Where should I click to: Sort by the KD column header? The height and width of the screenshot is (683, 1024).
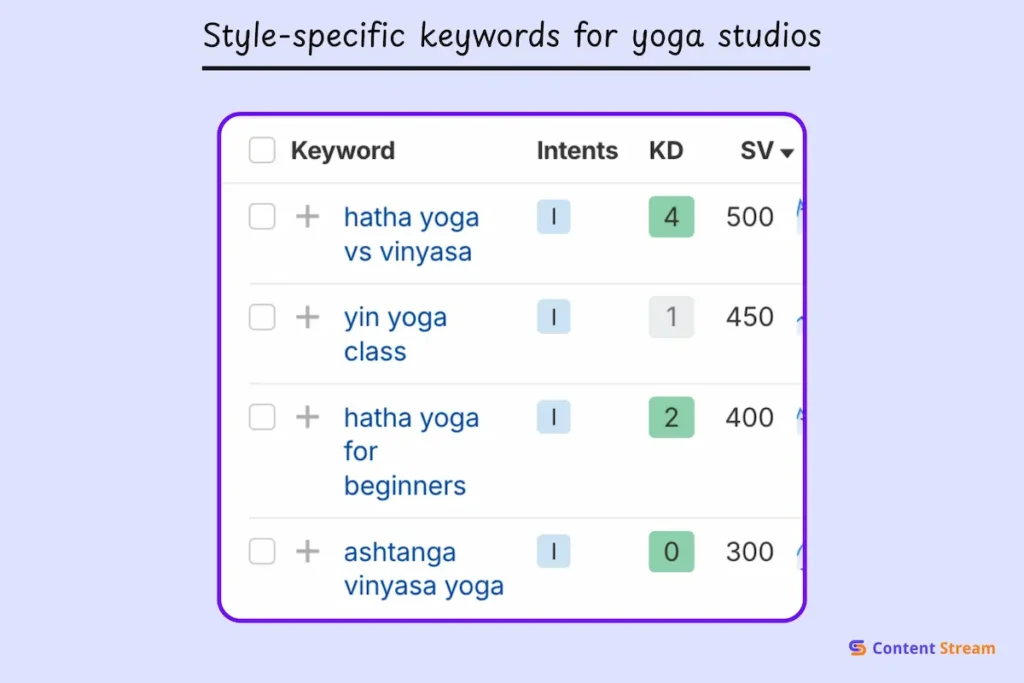(x=668, y=150)
